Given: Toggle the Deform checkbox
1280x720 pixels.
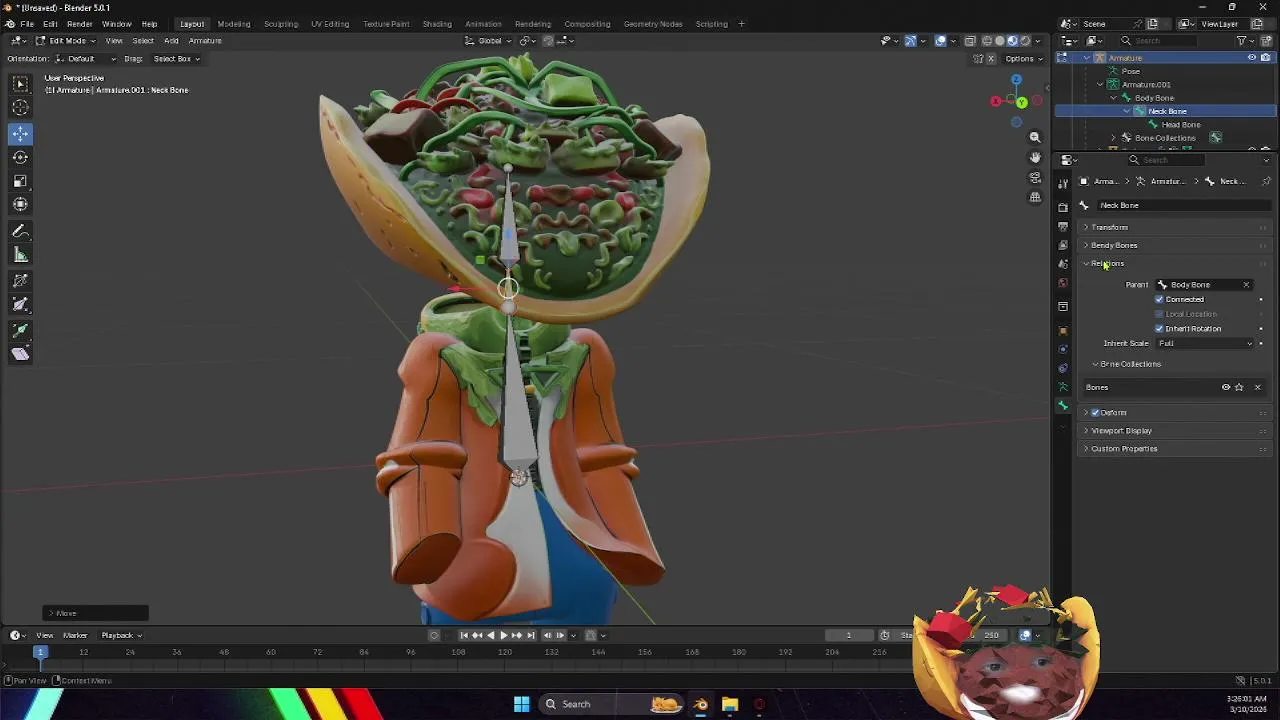Looking at the screenshot, I should coord(1096,412).
